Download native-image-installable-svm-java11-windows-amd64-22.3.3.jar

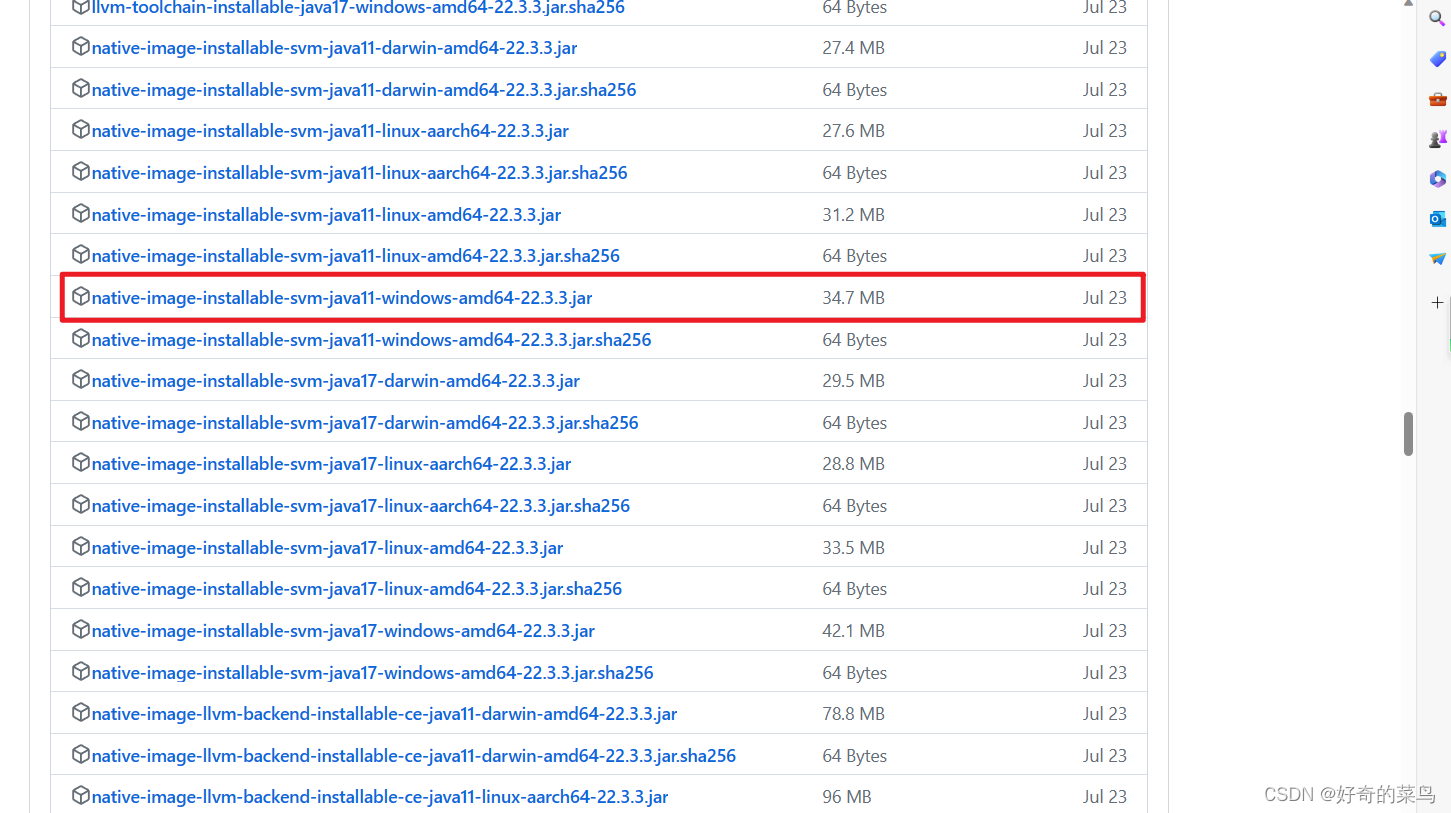pyautogui.click(x=342, y=298)
